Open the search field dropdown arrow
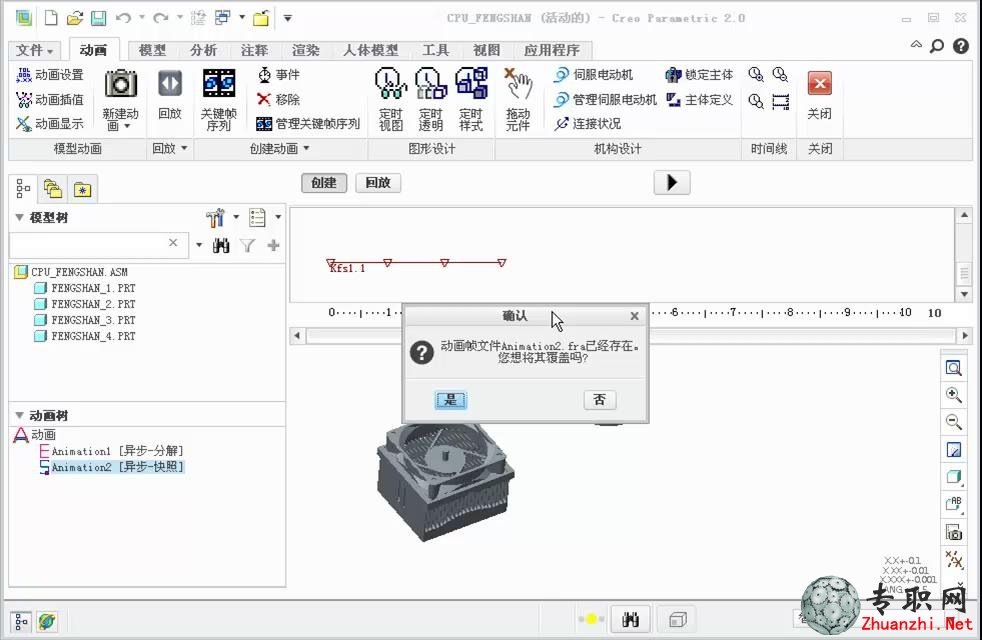This screenshot has height=640, width=982. click(199, 245)
